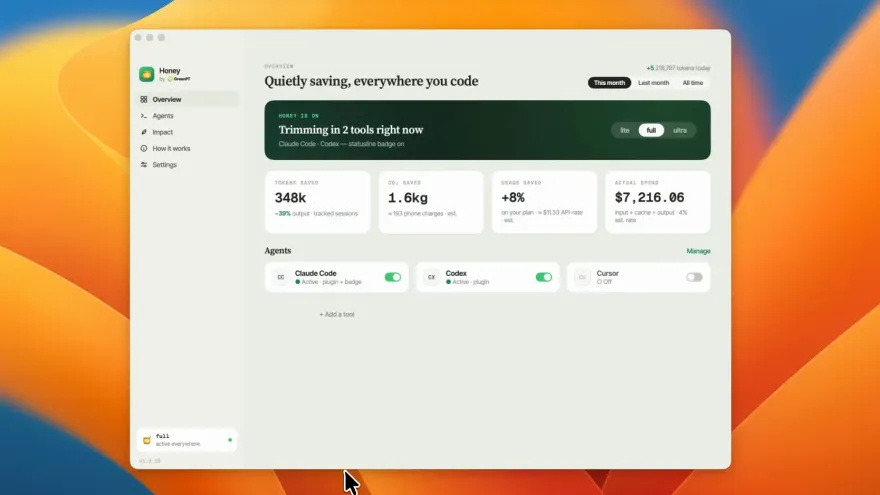
Task: Click the Agents terminal icon in sidebar
Action: (144, 116)
